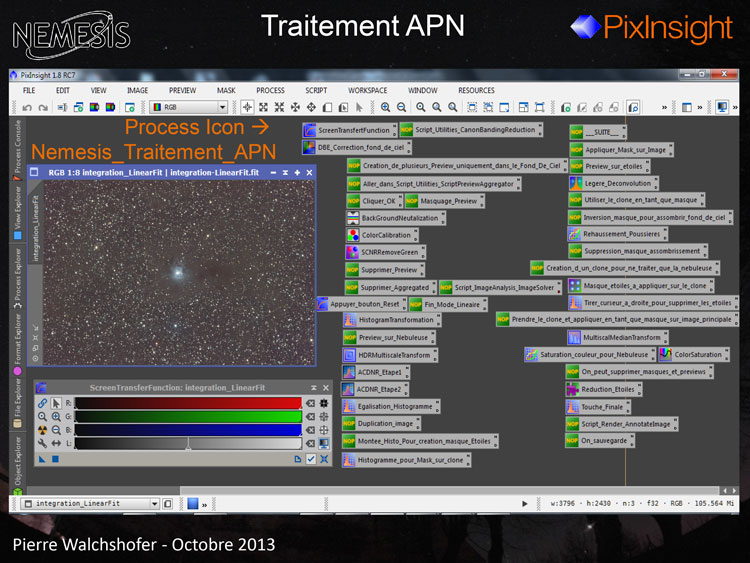750x563 pixels.
Task: Click the Legere_Deconvolution process icon
Action: click(x=613, y=183)
